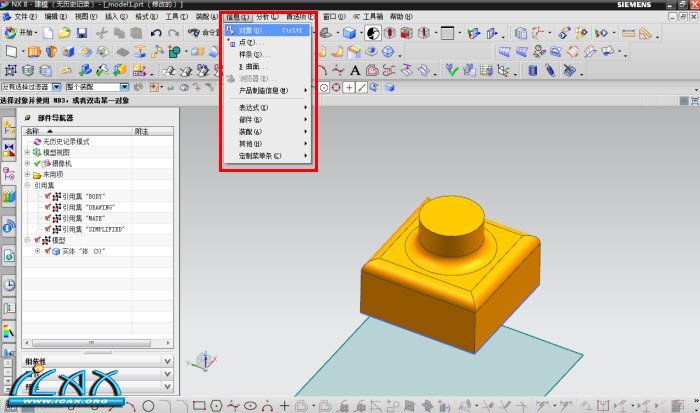Collapse the 引用集 tree node
This screenshot has height=413, width=700.
click(x=27, y=185)
